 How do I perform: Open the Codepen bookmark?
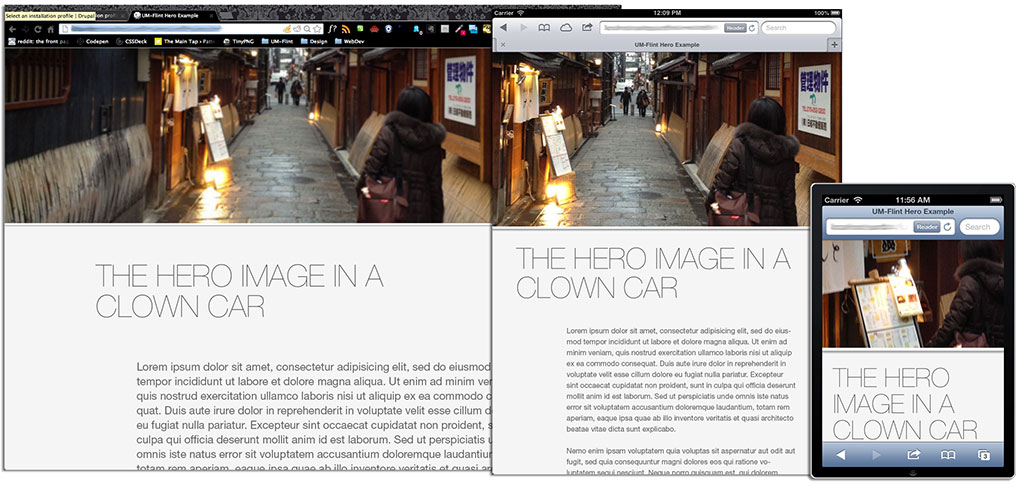coord(92,42)
